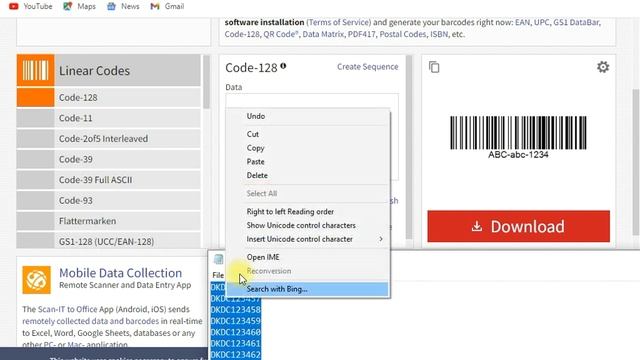Select Code-128 in the barcode list
640x360 pixels.
point(109,98)
